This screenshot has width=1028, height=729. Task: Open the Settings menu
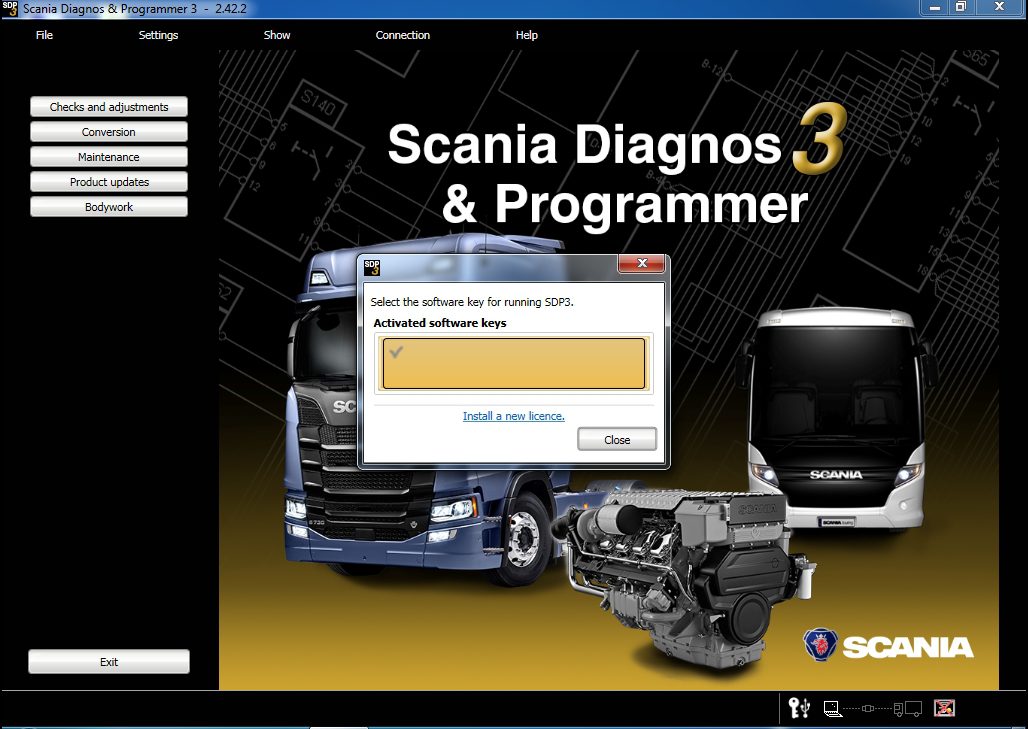pyautogui.click(x=158, y=35)
